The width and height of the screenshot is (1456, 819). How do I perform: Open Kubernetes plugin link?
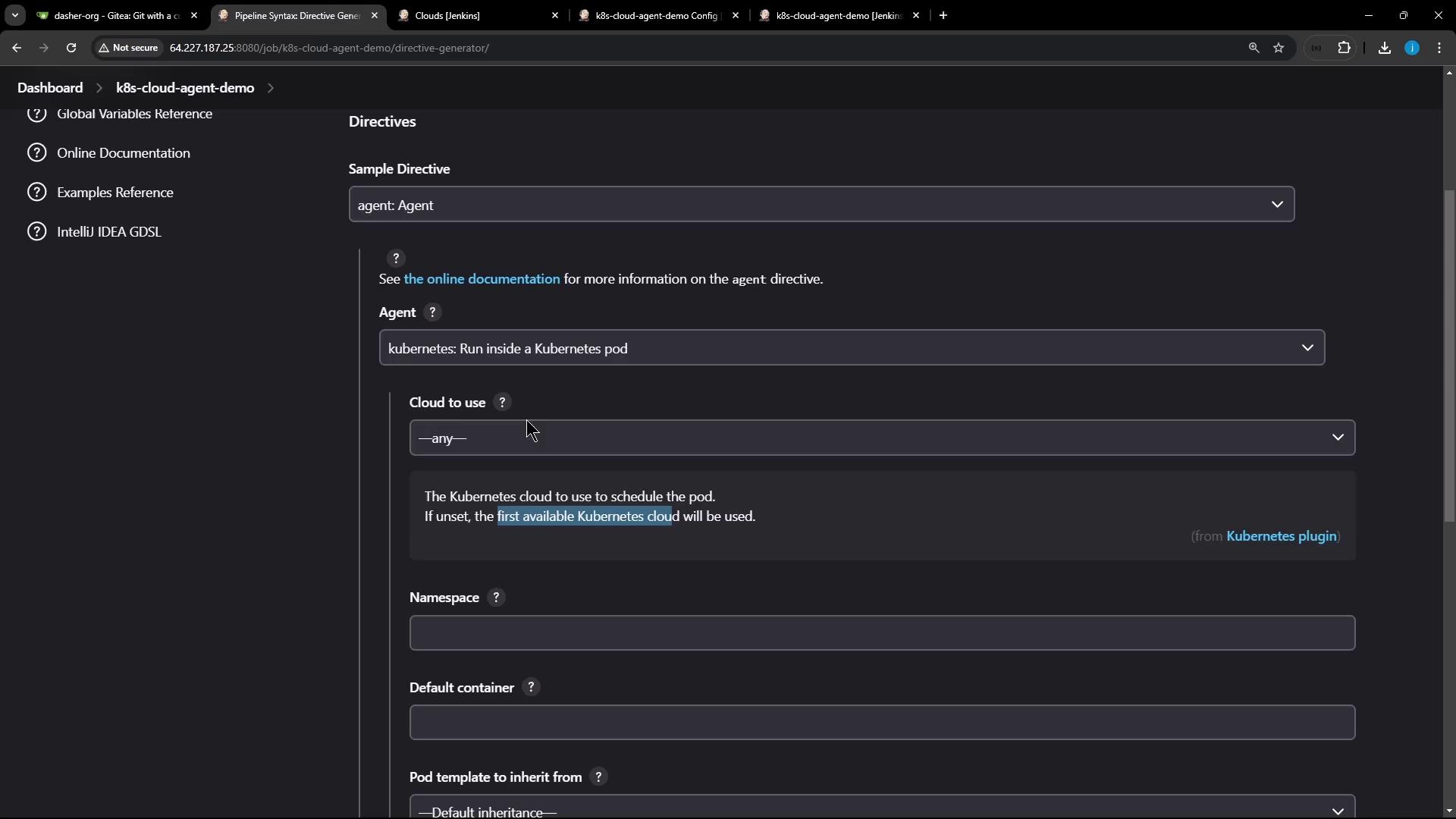[x=1281, y=536]
